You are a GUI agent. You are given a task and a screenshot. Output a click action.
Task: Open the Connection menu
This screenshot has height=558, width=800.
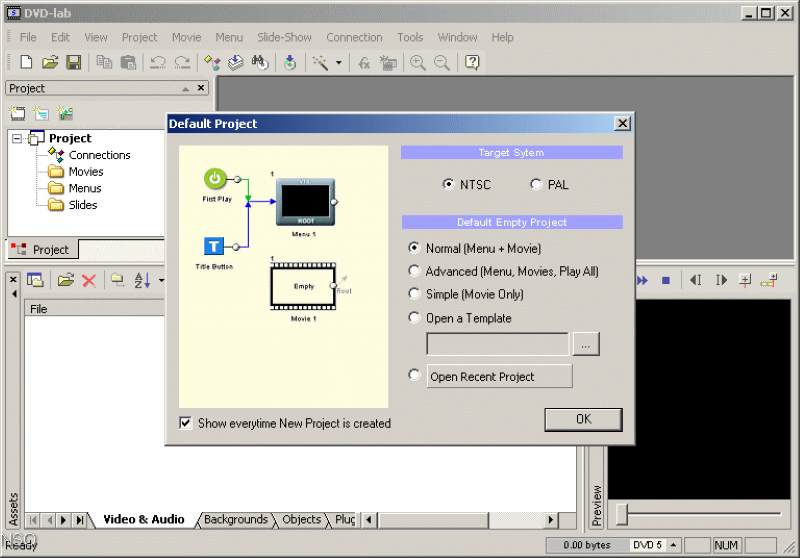click(x=354, y=37)
